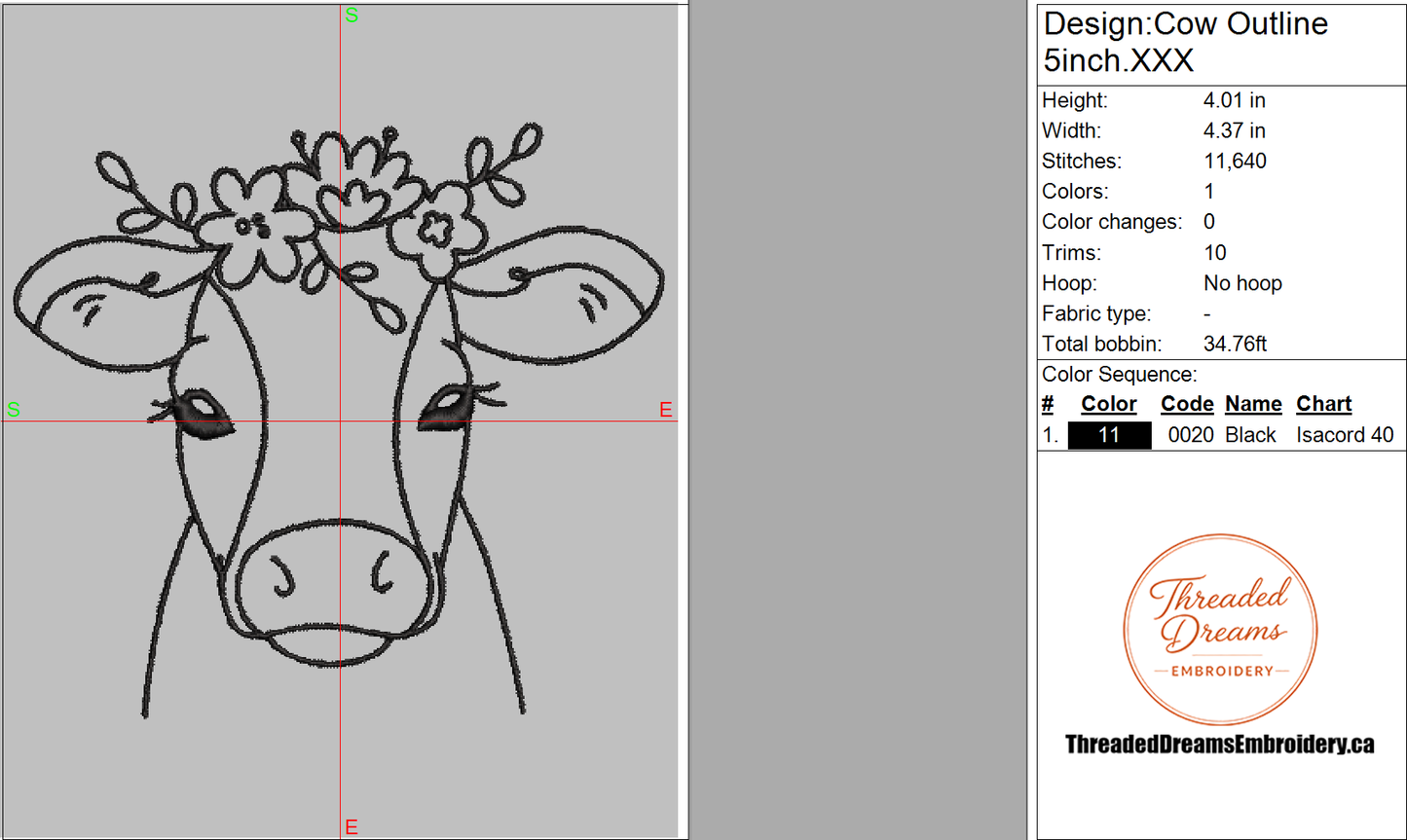Click the 'Chart' column header
Image resolution: width=1407 pixels, height=840 pixels.
tap(1323, 404)
